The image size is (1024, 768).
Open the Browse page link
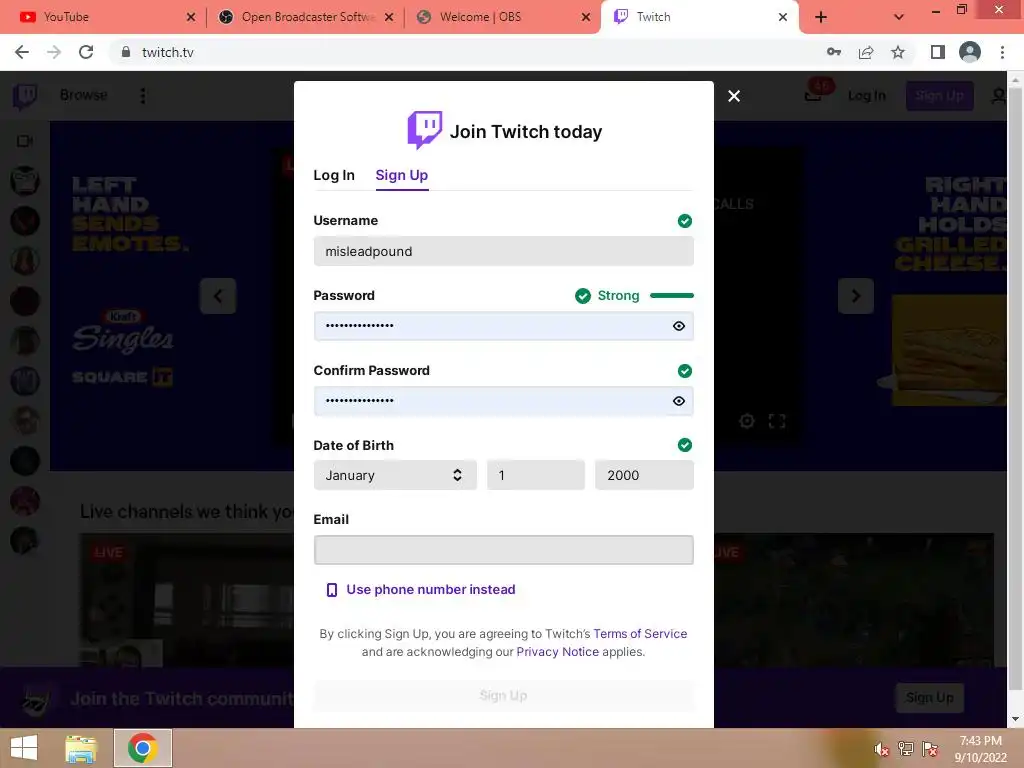click(84, 95)
